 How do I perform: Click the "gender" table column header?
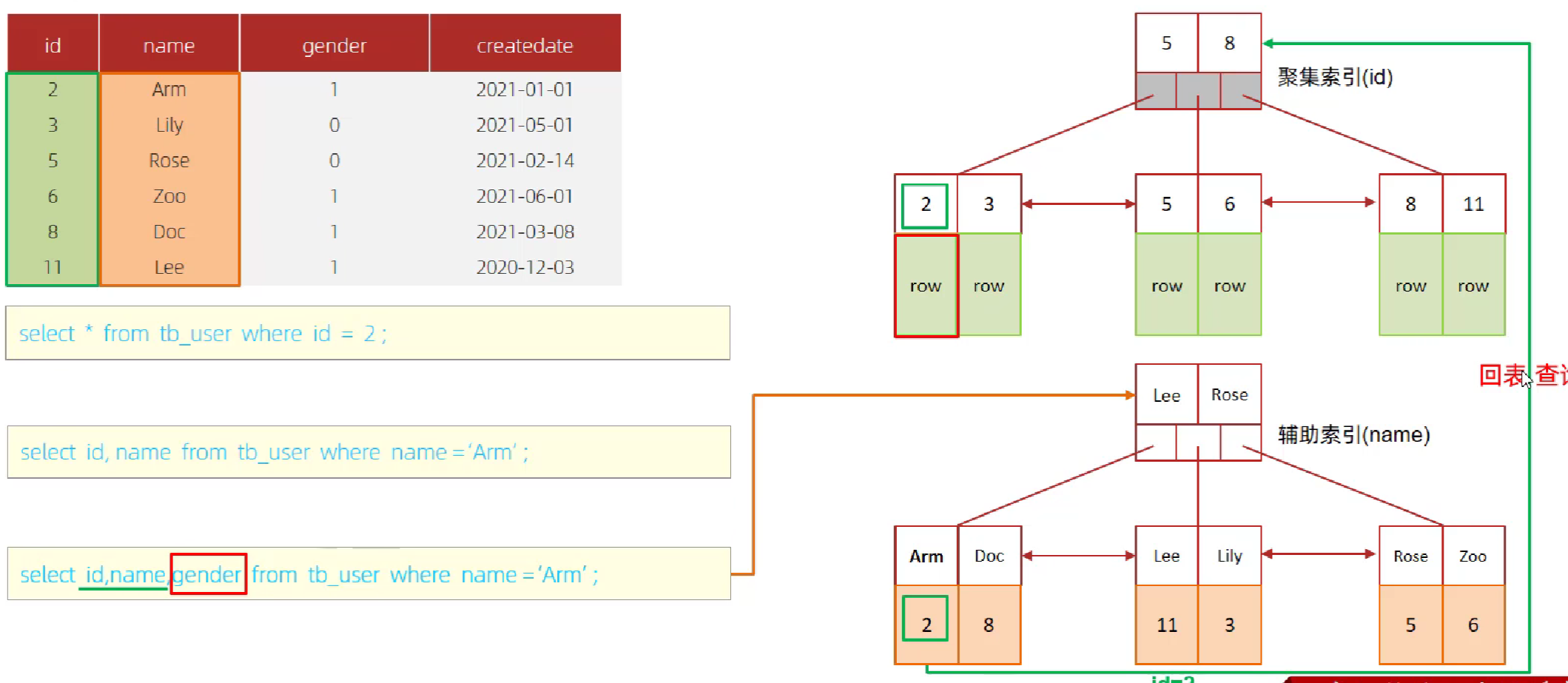pyautogui.click(x=334, y=45)
